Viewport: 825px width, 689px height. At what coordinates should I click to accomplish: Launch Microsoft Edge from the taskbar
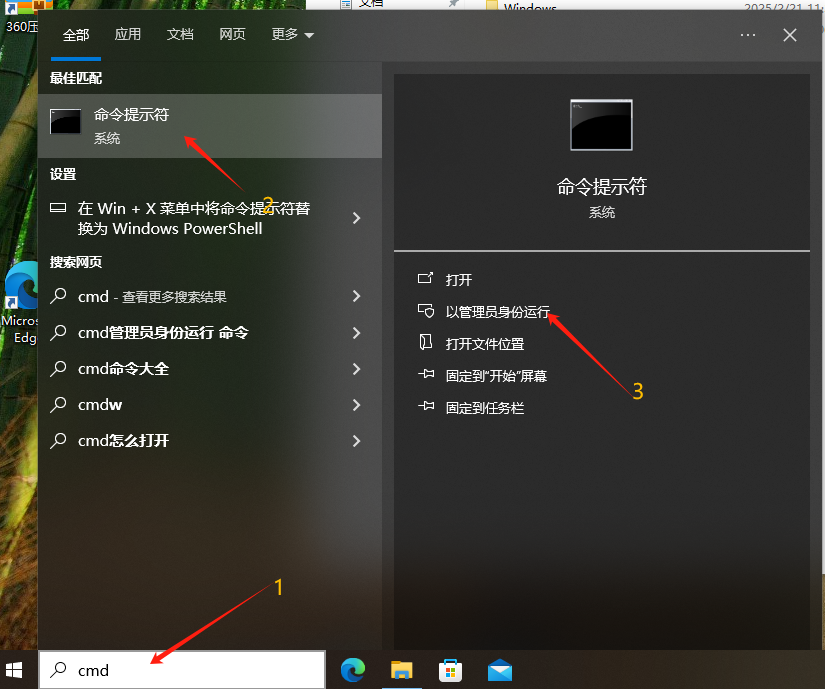click(353, 670)
